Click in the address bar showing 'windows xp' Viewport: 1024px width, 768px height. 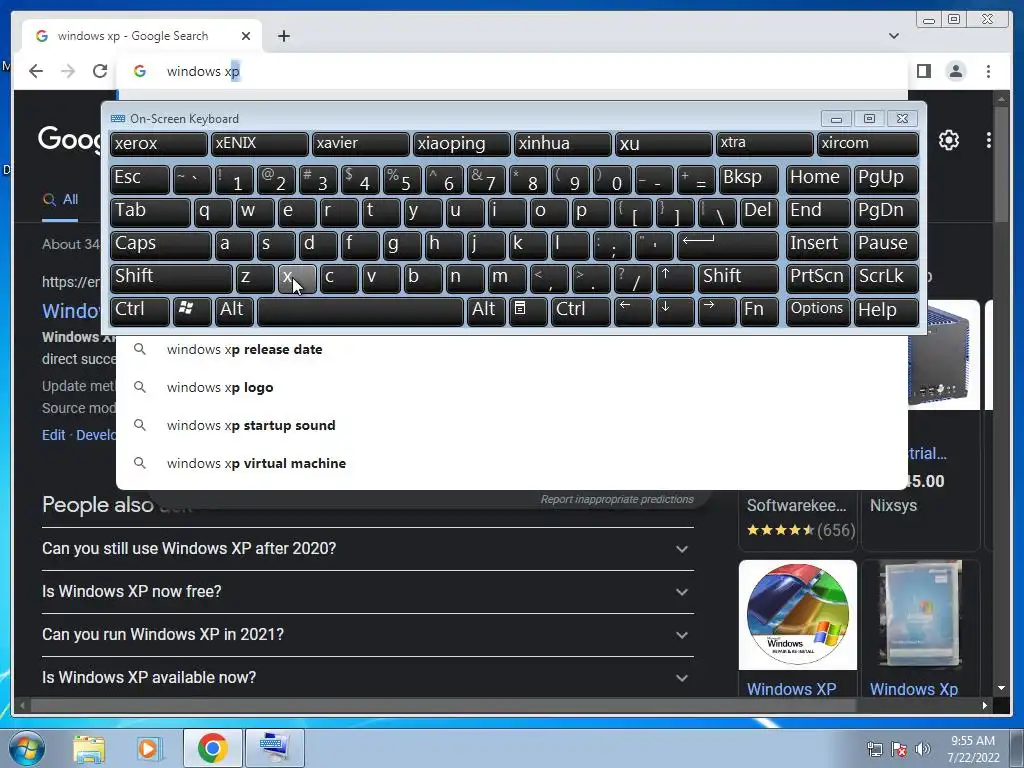click(511, 71)
